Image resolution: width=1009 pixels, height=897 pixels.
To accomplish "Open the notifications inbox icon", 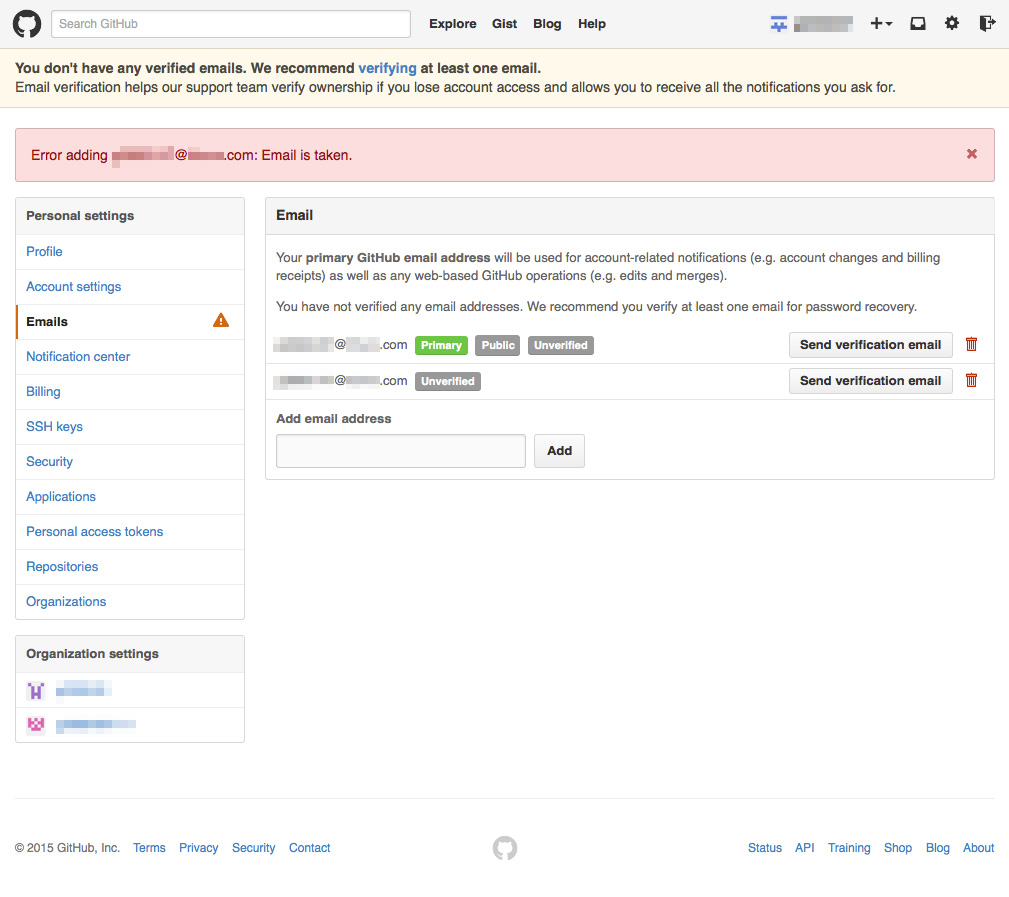I will tap(917, 24).
